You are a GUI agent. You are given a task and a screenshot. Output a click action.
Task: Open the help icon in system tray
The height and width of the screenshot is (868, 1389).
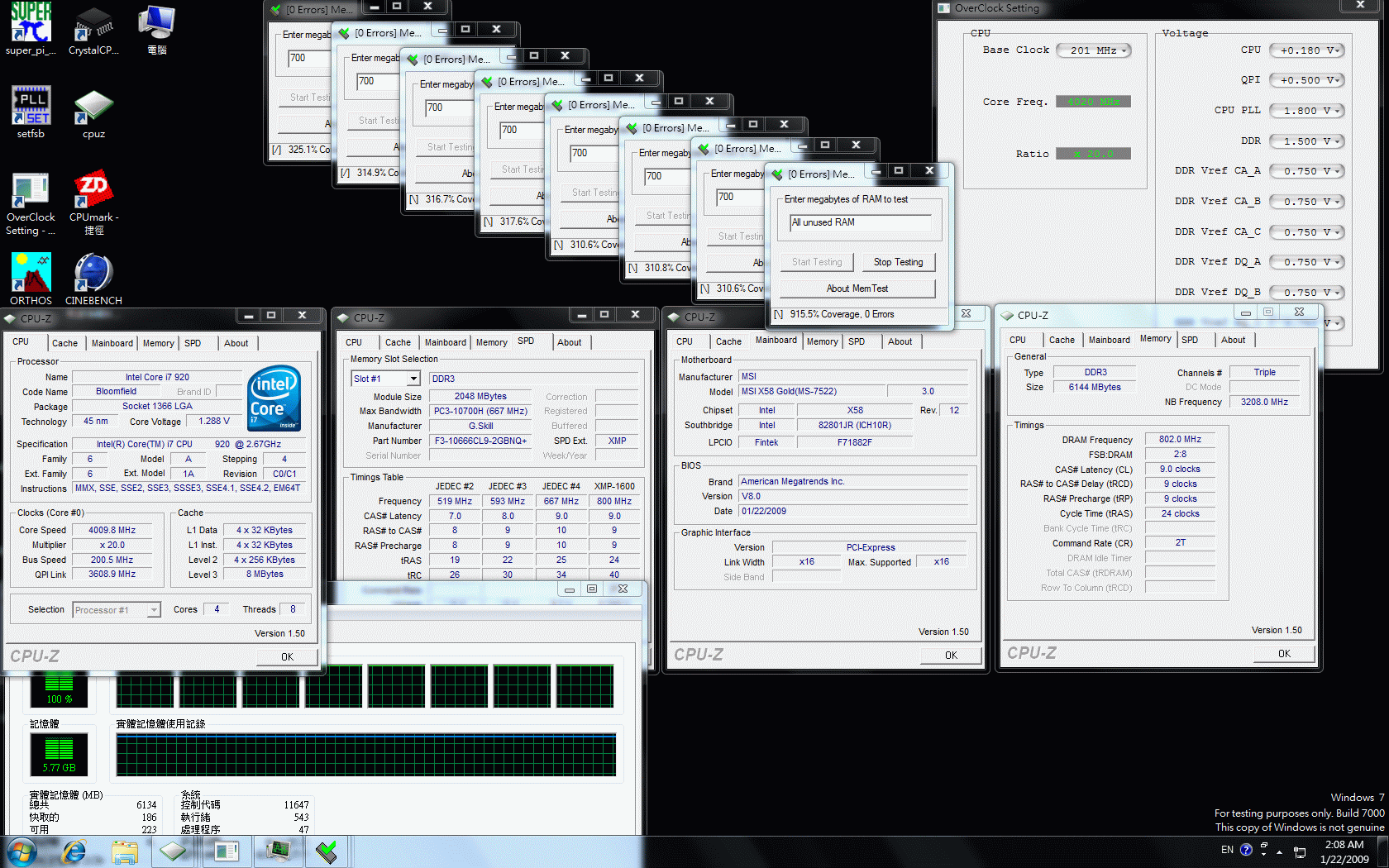(x=1246, y=849)
